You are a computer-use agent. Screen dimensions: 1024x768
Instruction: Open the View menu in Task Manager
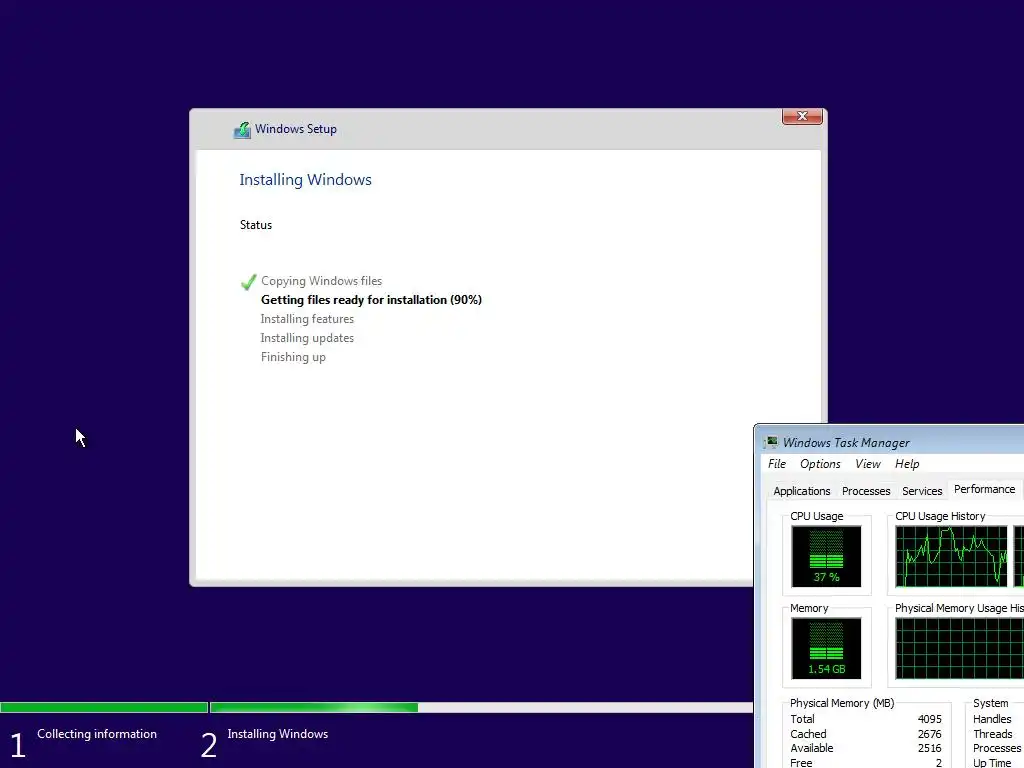pyautogui.click(x=868, y=464)
